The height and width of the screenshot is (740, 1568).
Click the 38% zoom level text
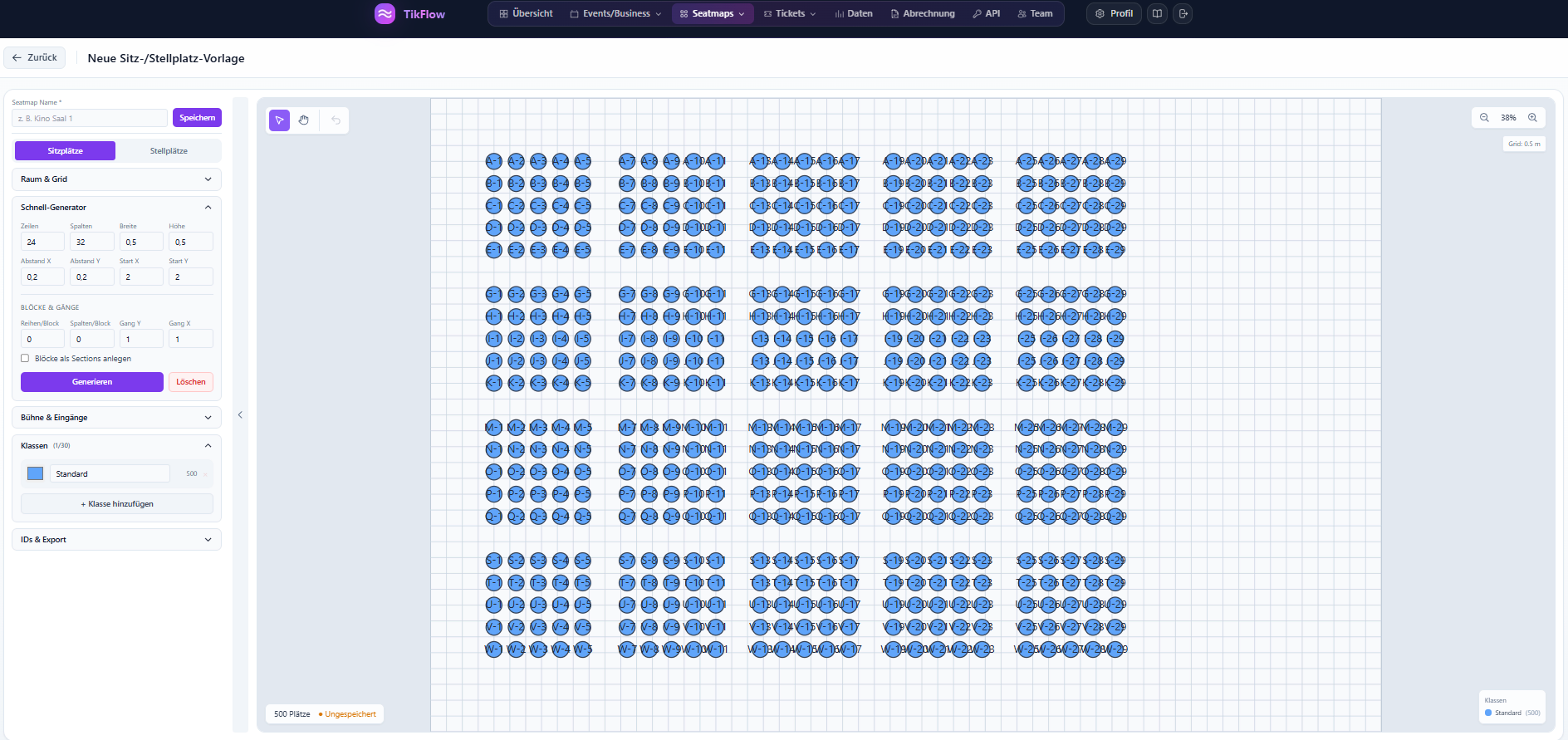pos(1508,118)
